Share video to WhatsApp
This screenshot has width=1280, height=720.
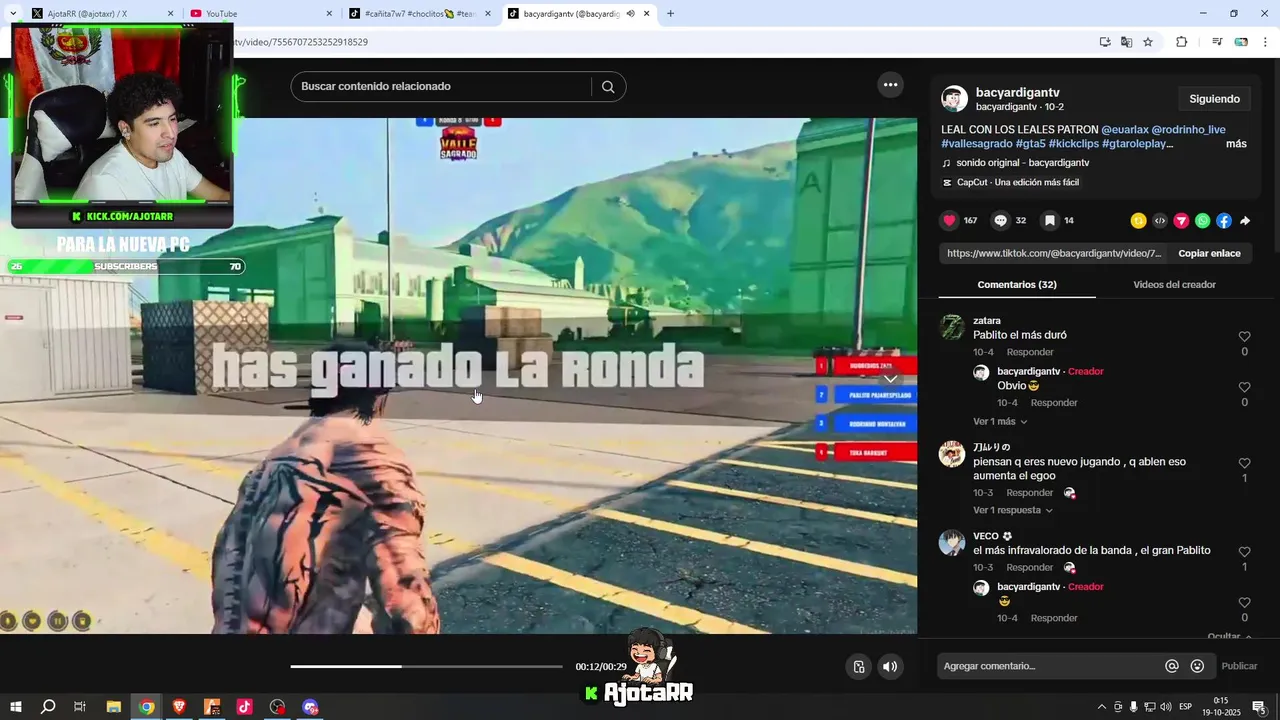coord(1202,221)
